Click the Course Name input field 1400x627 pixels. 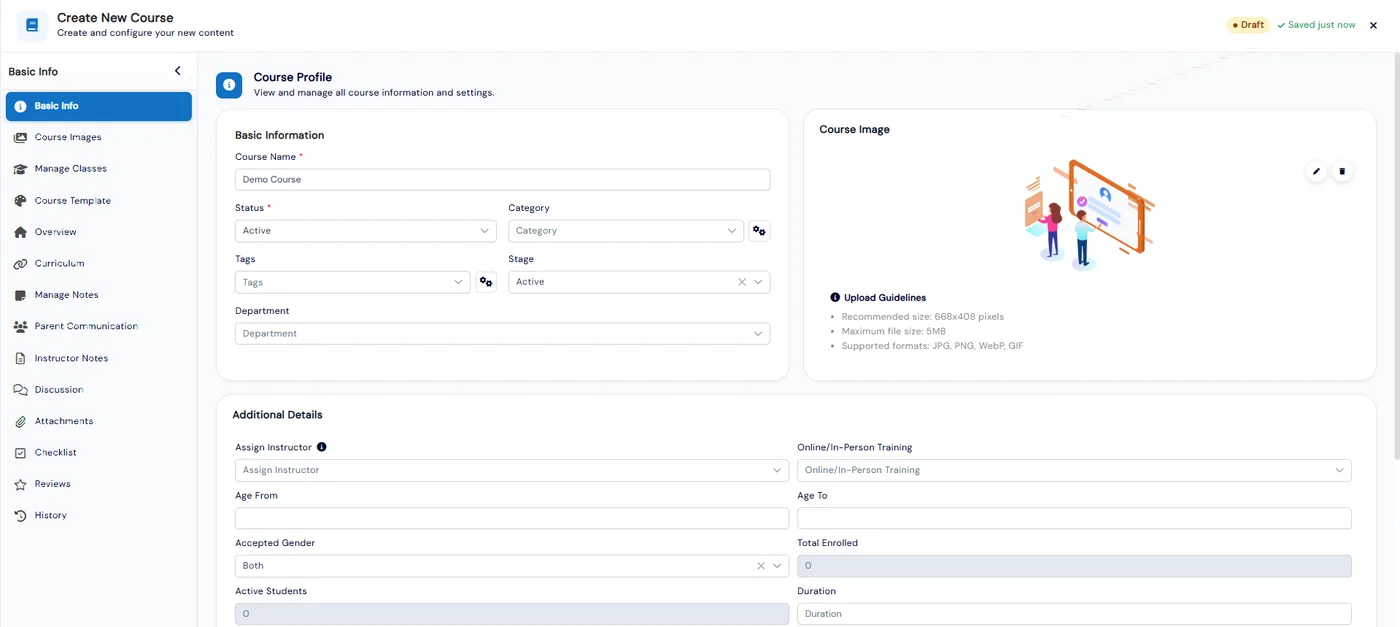[x=502, y=180]
